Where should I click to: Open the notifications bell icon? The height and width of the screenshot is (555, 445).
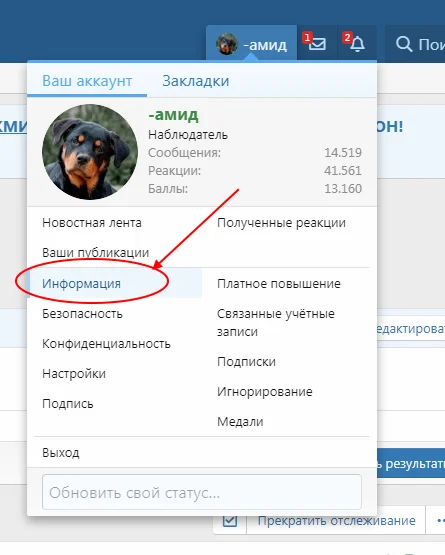coord(357,44)
